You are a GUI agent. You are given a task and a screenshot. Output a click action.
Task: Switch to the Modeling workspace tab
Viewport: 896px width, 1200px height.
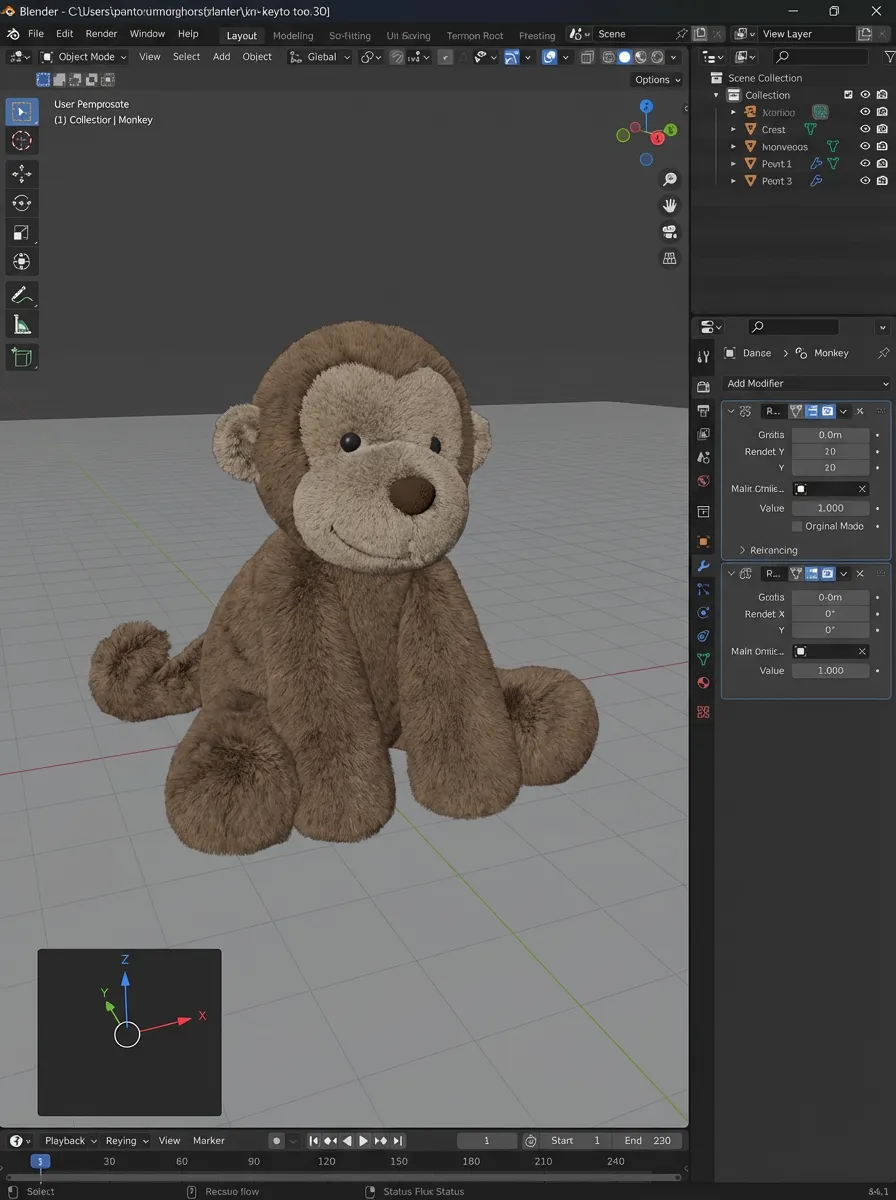coord(292,35)
